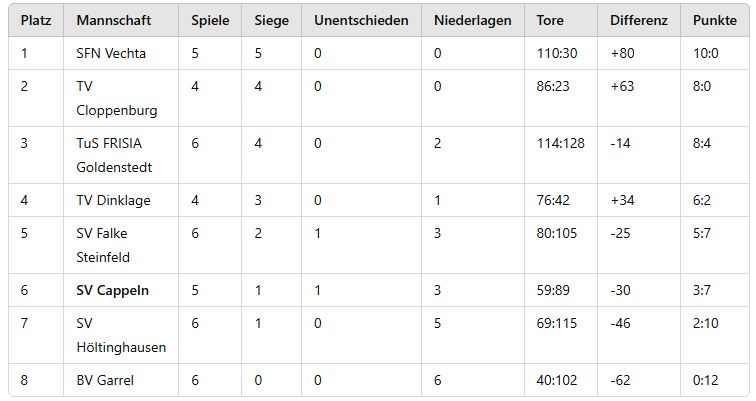Select the SFN Vechta team name
756x401 pixels.
coord(111,53)
